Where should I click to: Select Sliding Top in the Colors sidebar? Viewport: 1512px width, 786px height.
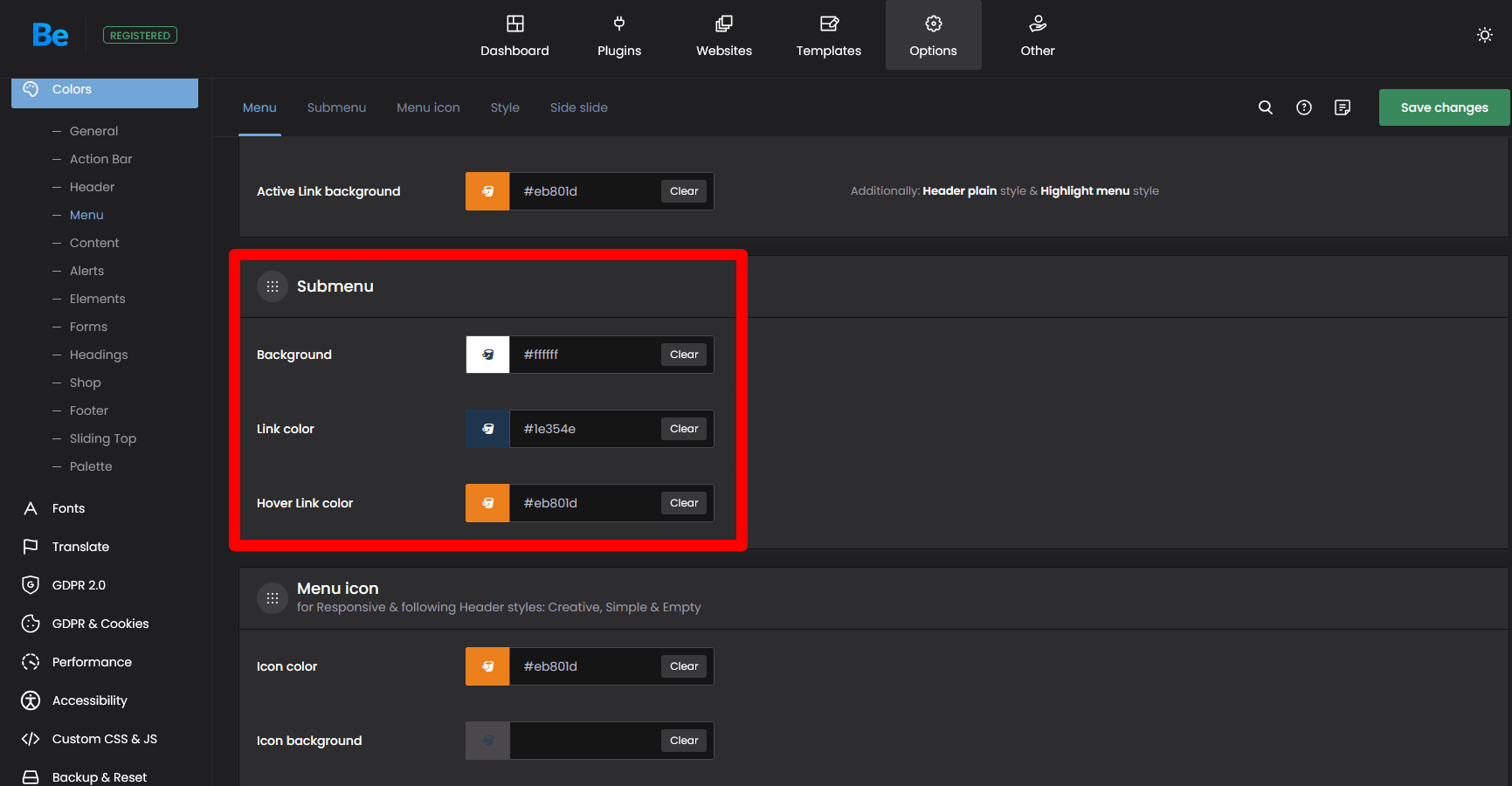click(102, 438)
